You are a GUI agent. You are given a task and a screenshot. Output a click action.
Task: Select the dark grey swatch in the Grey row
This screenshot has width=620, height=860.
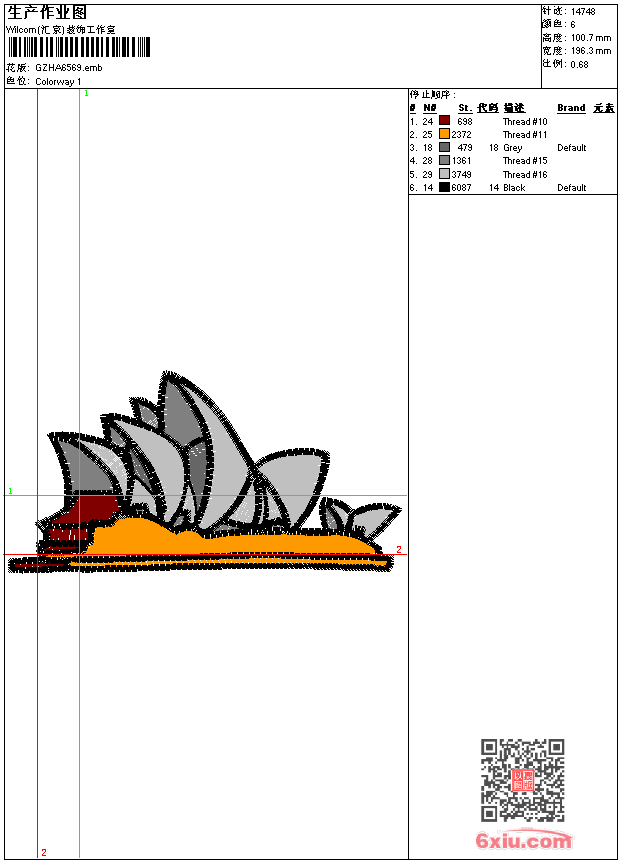[x=444, y=147]
